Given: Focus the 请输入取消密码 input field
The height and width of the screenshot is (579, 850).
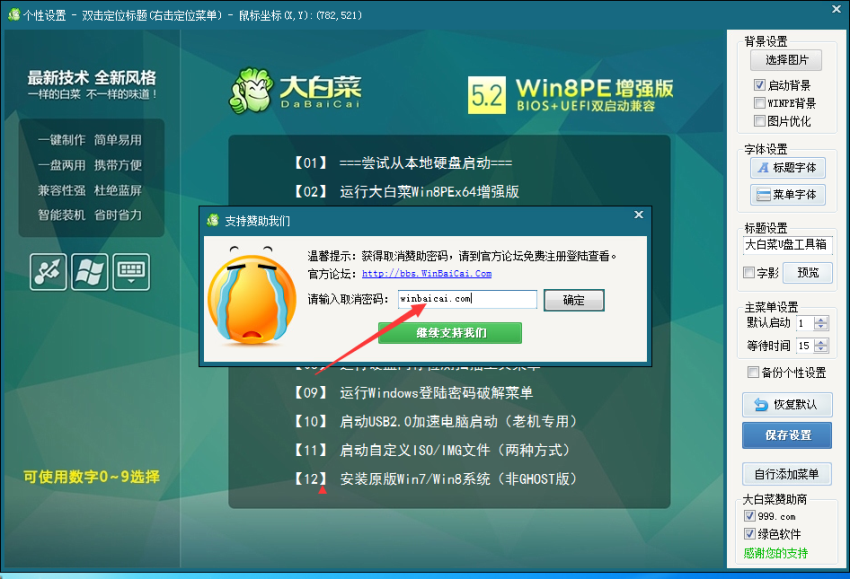Looking at the screenshot, I should point(467,299).
